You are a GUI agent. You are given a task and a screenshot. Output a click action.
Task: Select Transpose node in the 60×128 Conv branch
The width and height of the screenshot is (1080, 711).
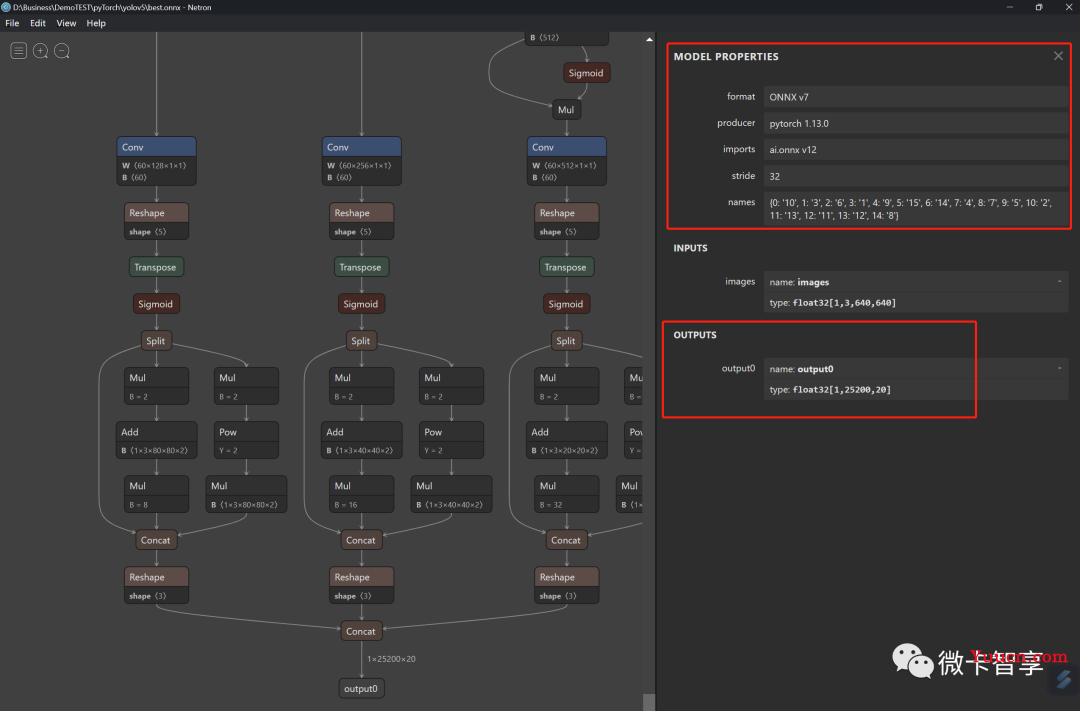pos(156,267)
